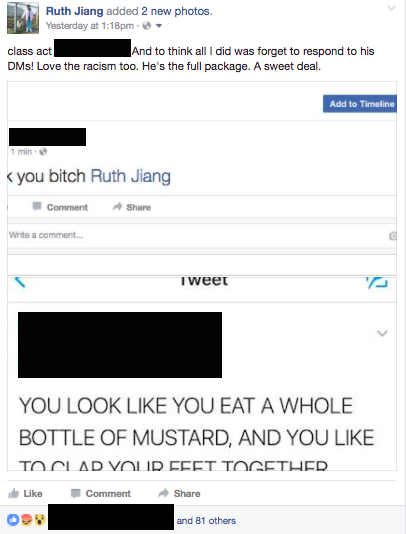Viewport: 406px width, 534px height.
Task: Click the globe privacy icon beside the timestamp
Action: tap(146, 26)
